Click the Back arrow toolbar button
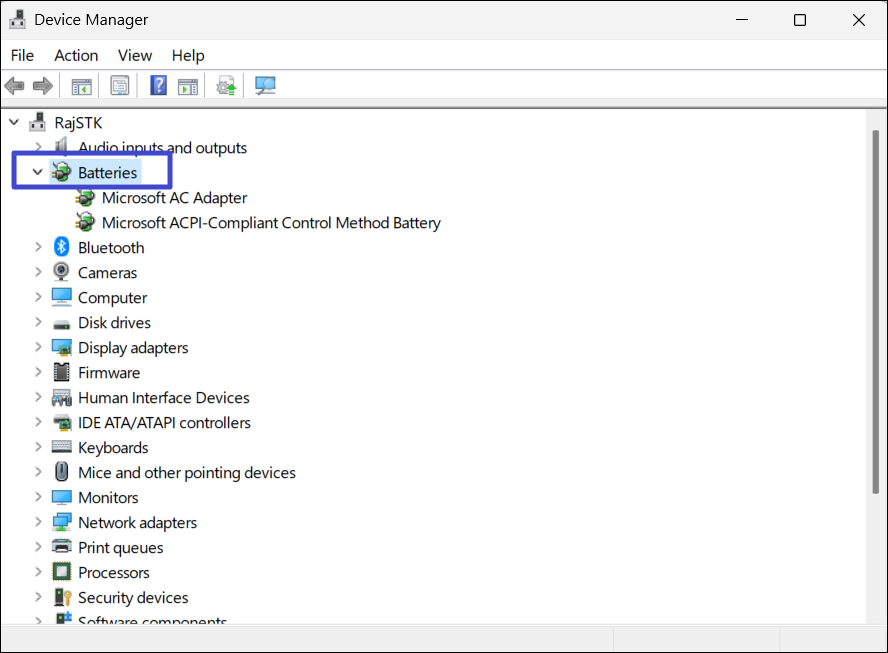Image resolution: width=888 pixels, height=653 pixels. [15, 86]
